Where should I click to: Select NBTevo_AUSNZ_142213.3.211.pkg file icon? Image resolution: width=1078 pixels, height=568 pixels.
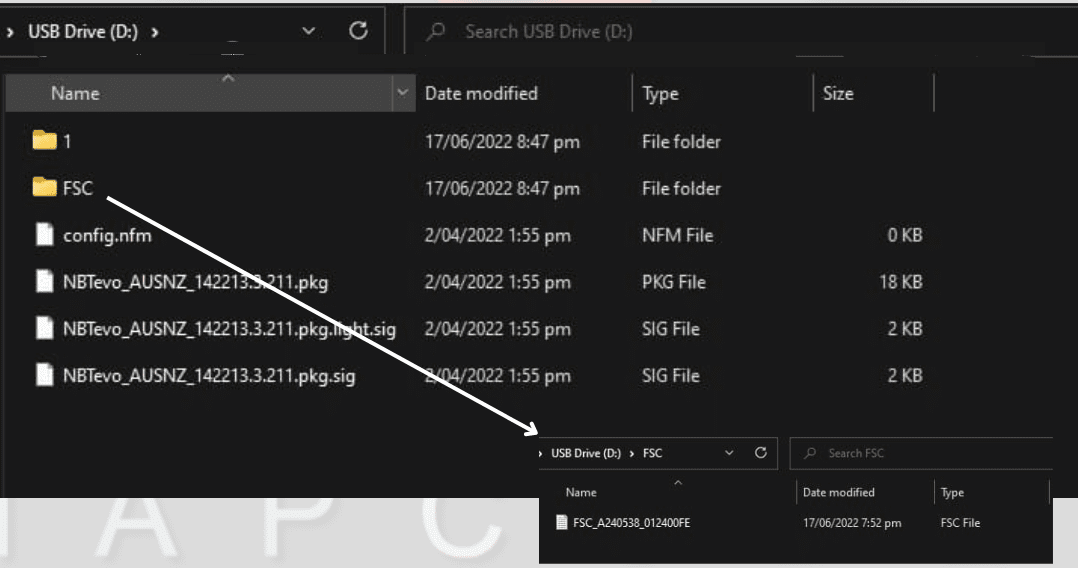pyautogui.click(x=45, y=282)
